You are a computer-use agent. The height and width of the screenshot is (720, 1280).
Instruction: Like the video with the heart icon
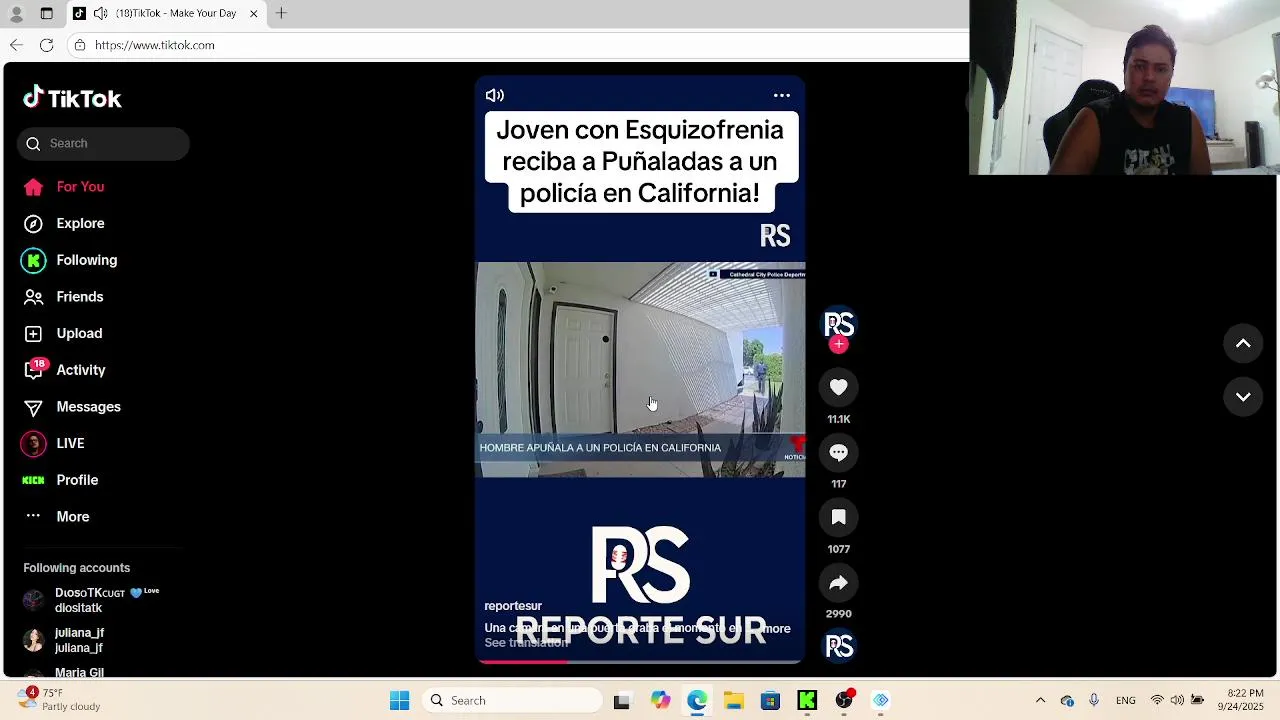pyautogui.click(x=839, y=388)
